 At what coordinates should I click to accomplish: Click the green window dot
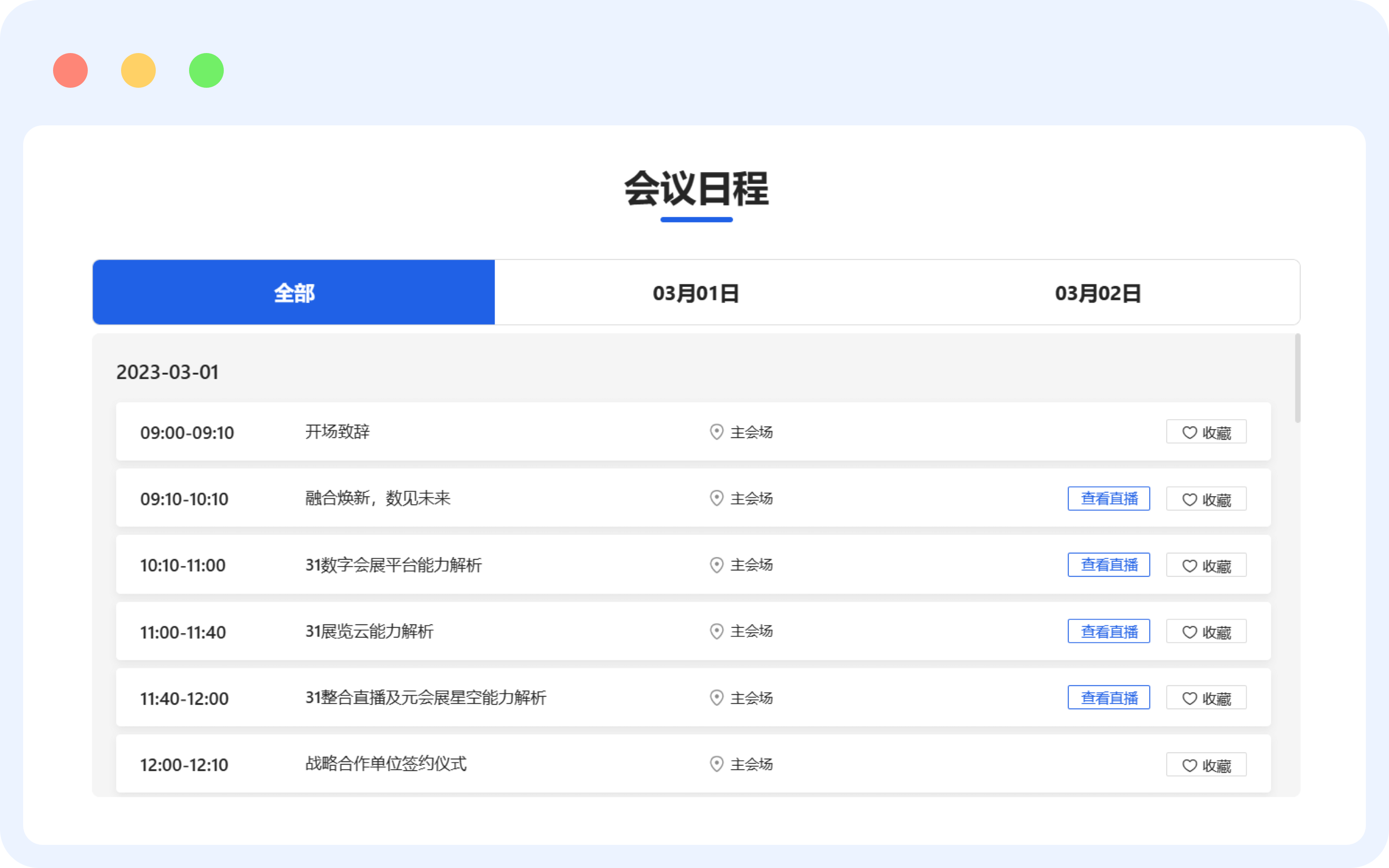coord(206,70)
